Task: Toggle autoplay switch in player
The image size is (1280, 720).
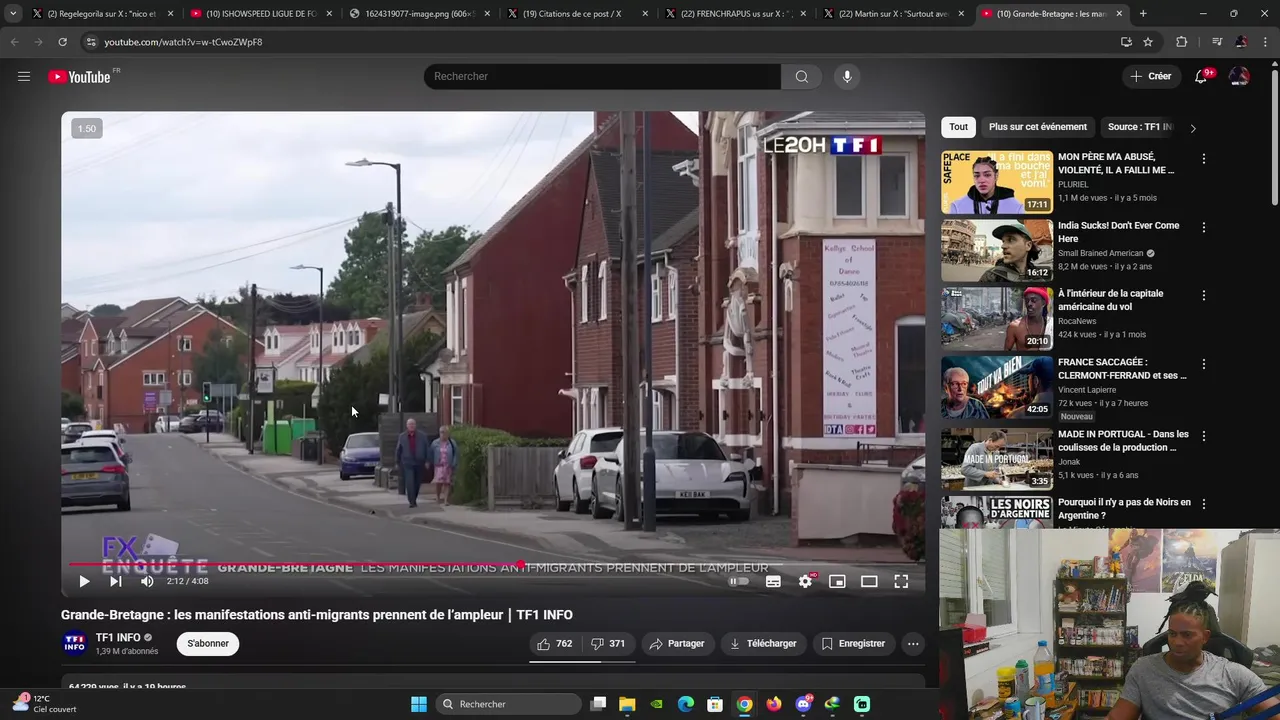Action: [x=739, y=581]
